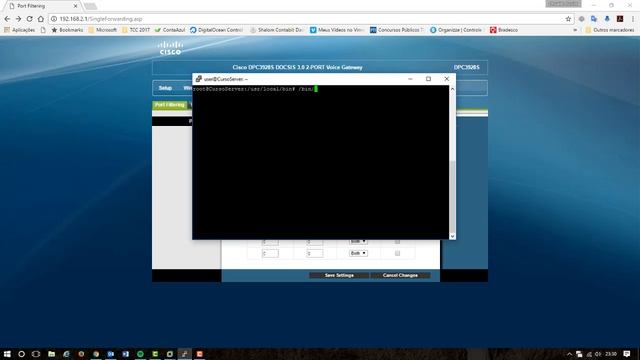Image resolution: width=640 pixels, height=360 pixels.
Task: Click the Cancel Changes button
Action: click(x=400, y=276)
